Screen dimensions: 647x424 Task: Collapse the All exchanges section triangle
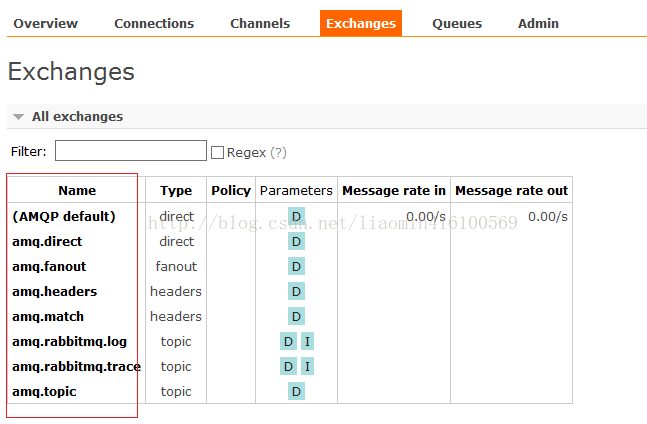(18, 117)
